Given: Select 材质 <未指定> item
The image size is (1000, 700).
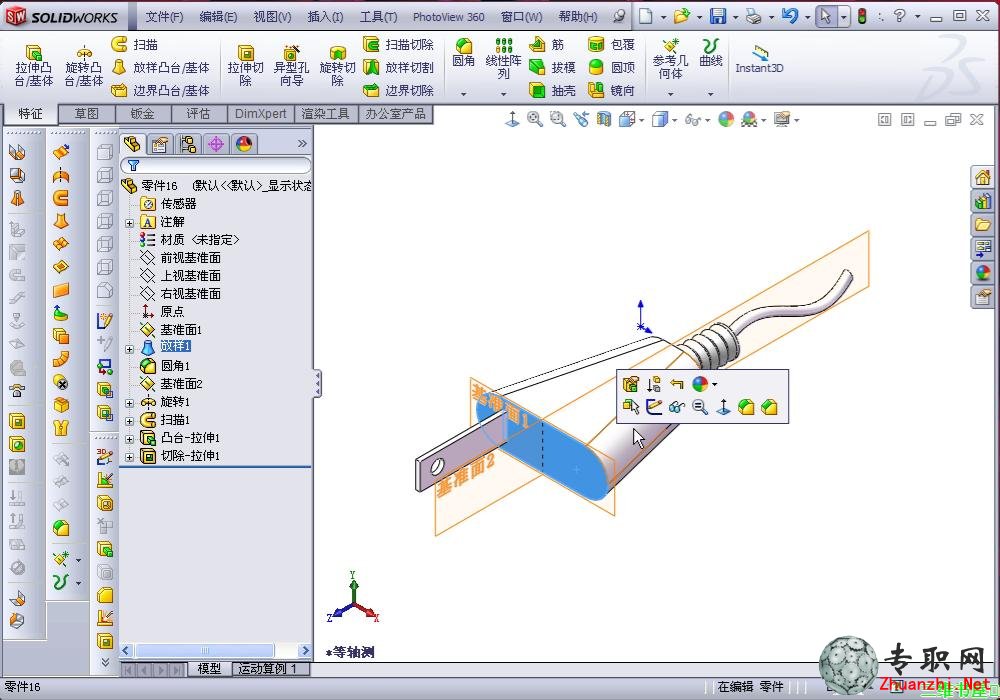Looking at the screenshot, I should (x=199, y=240).
